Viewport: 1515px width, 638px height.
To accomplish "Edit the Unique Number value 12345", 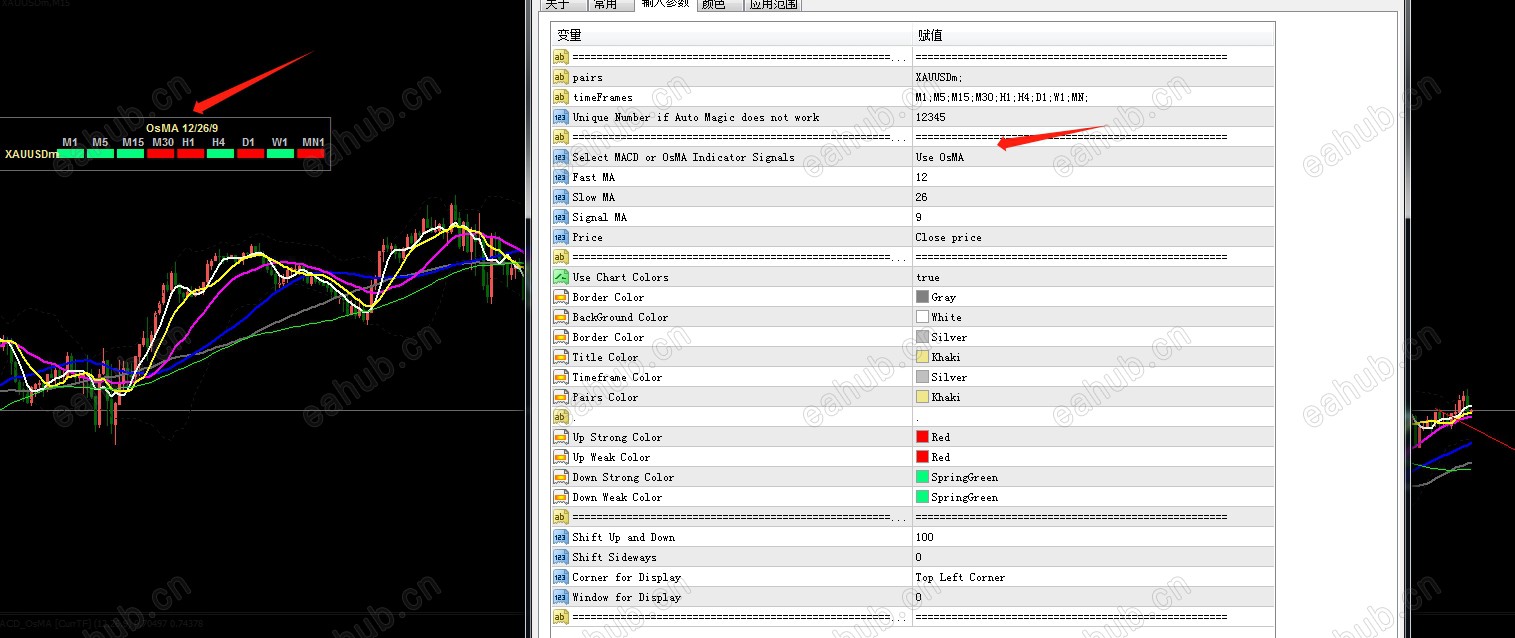I will point(1093,117).
